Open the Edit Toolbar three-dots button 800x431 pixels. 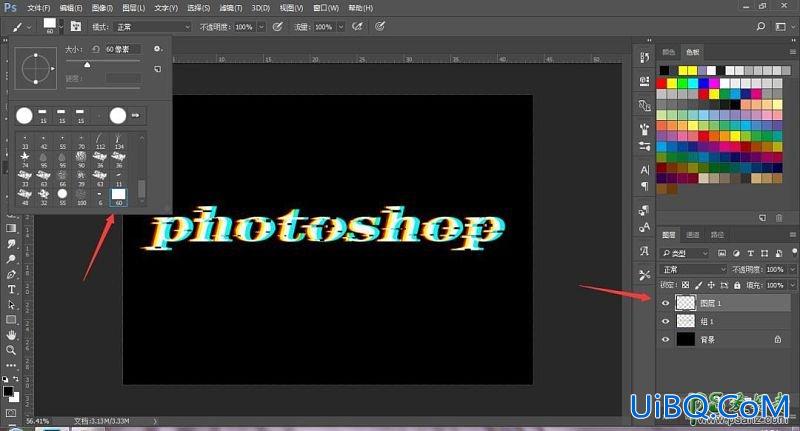click(11, 365)
